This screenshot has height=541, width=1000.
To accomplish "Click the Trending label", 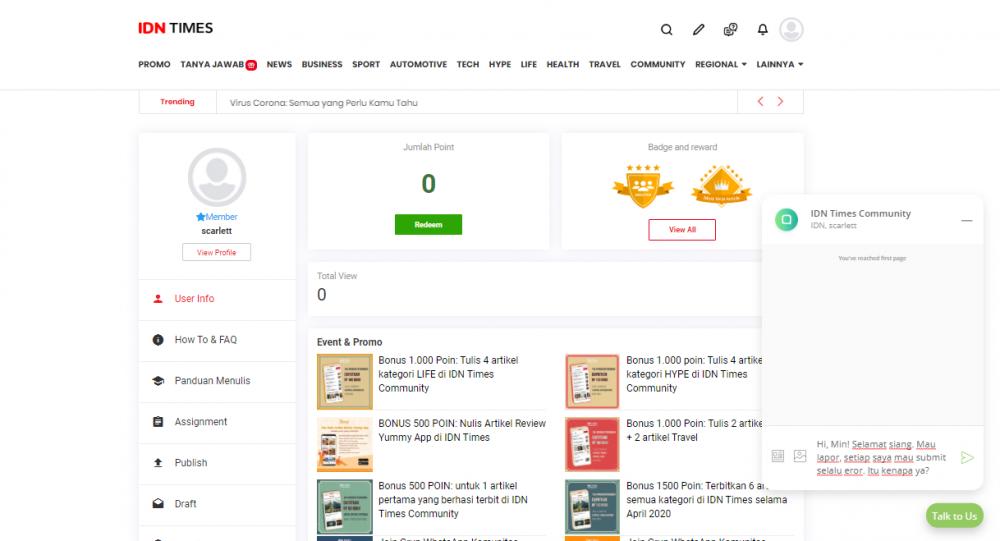I will [x=177, y=101].
